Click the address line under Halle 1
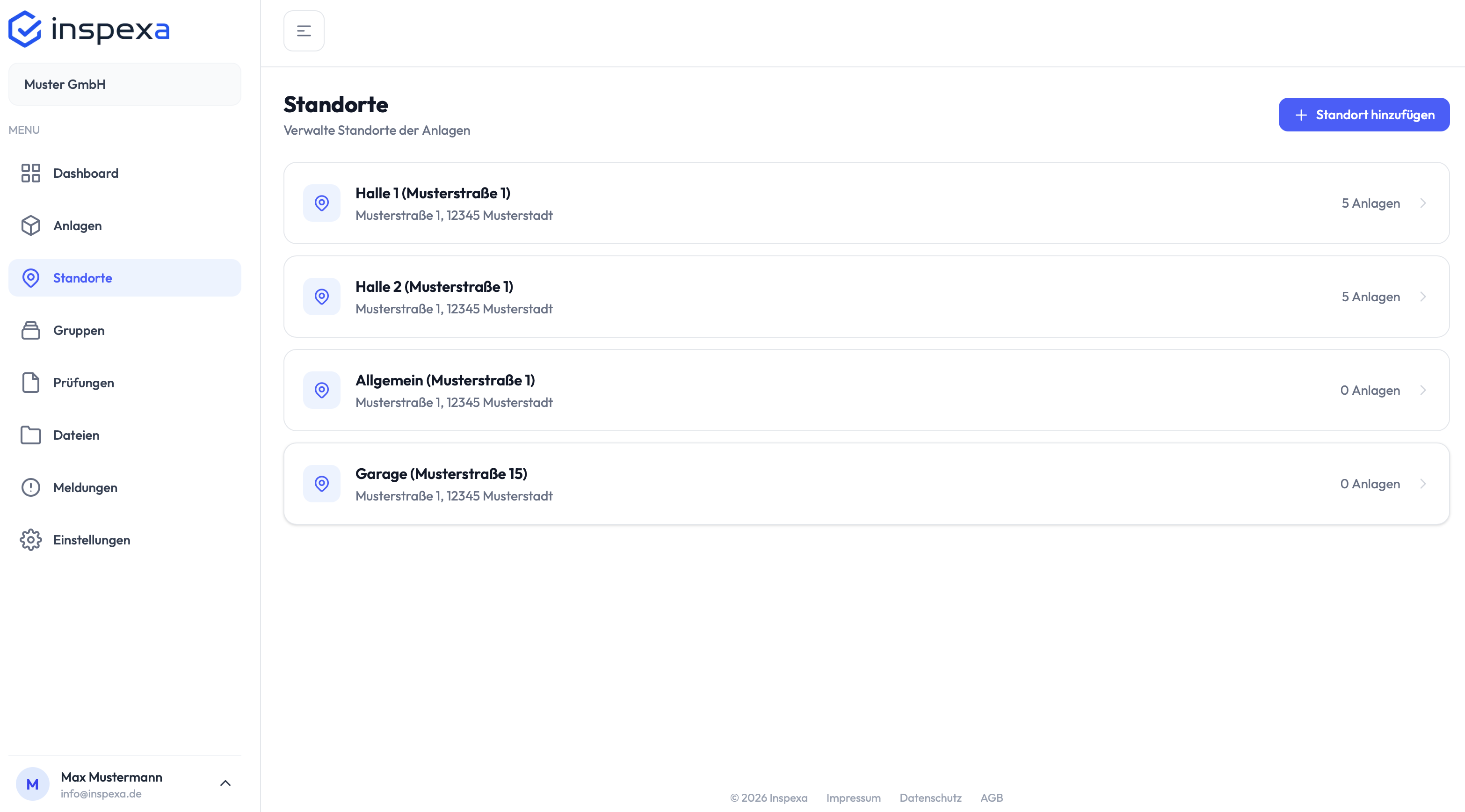 (x=454, y=216)
